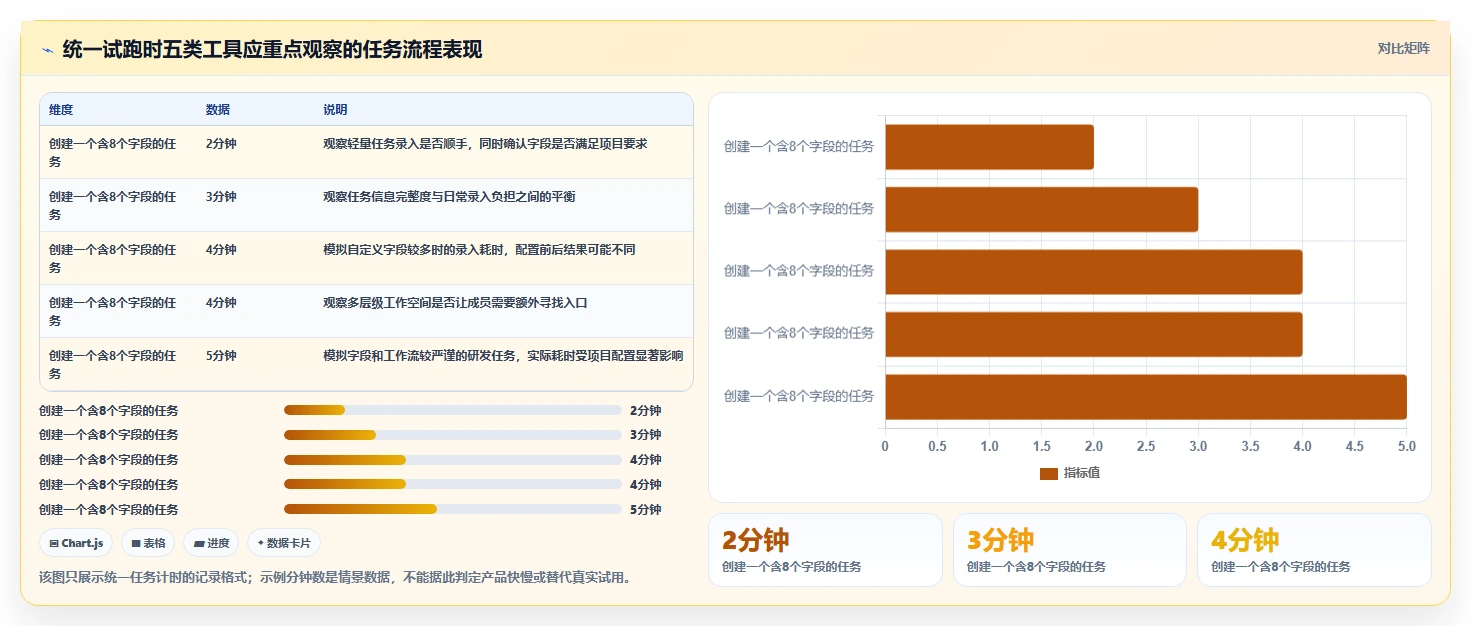Click the chart bar reaching value 5.0

point(1146,397)
